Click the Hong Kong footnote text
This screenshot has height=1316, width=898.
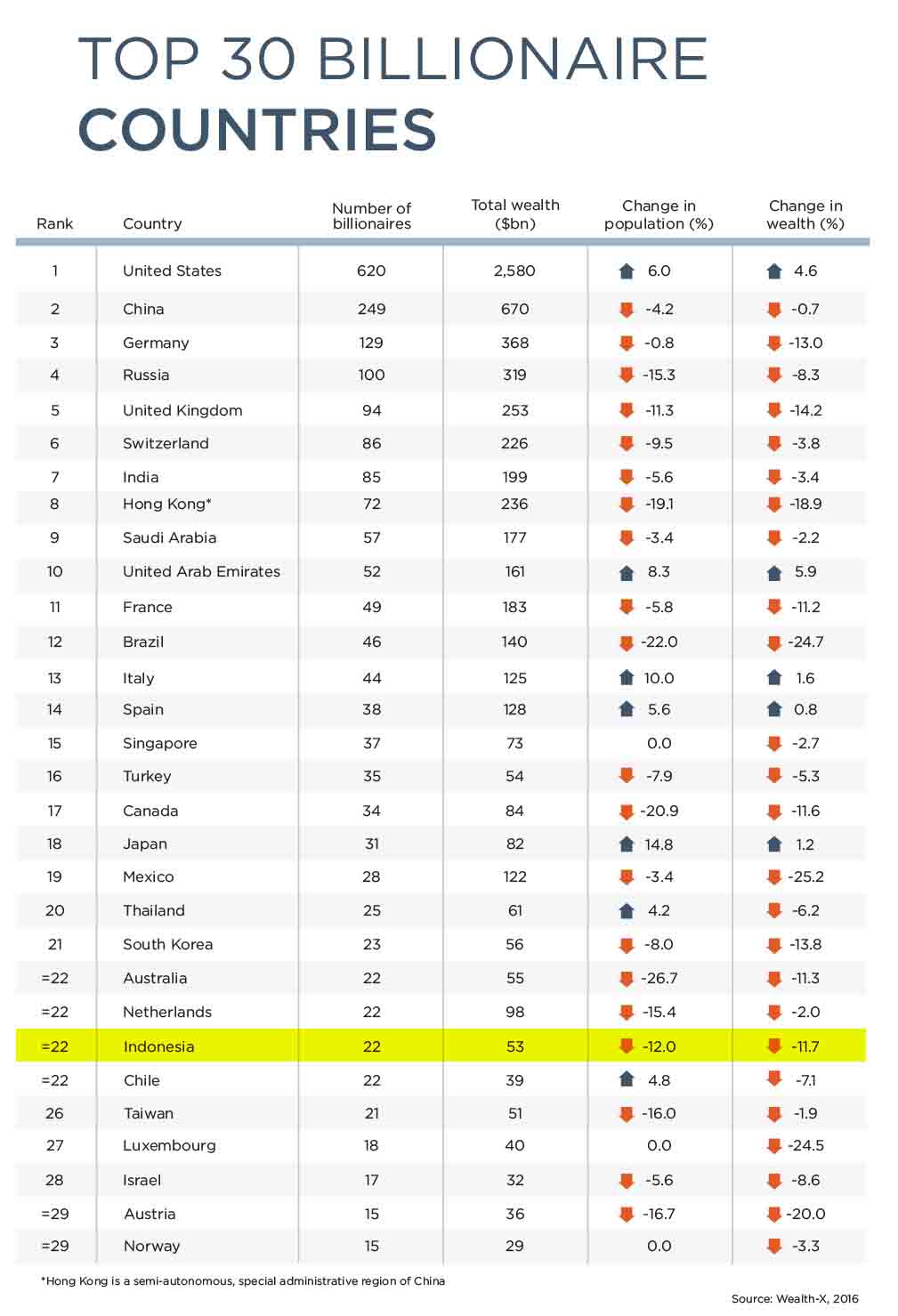[243, 1280]
